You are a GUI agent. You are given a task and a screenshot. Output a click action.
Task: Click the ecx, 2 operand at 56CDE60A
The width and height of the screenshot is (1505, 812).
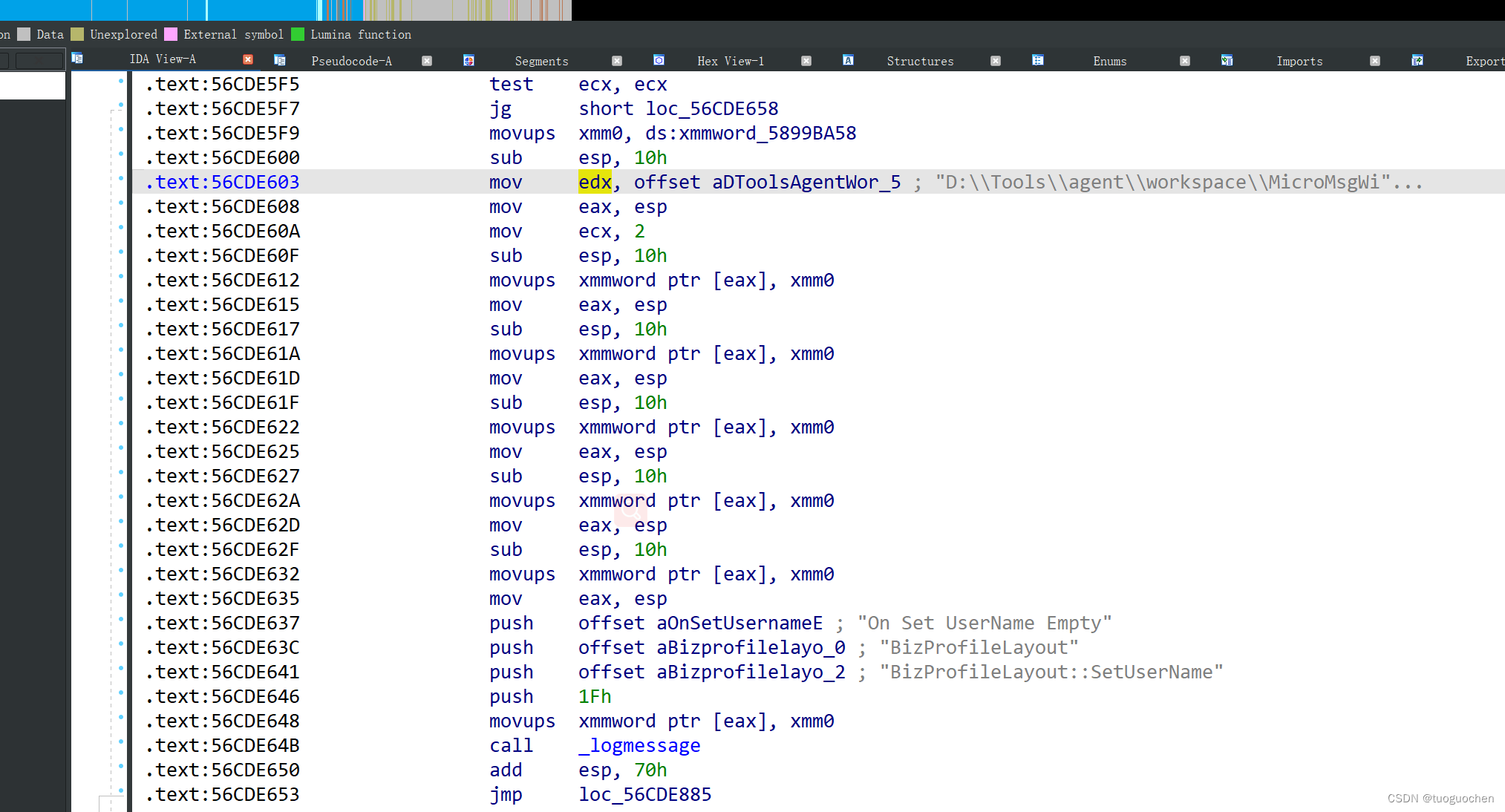(x=612, y=231)
